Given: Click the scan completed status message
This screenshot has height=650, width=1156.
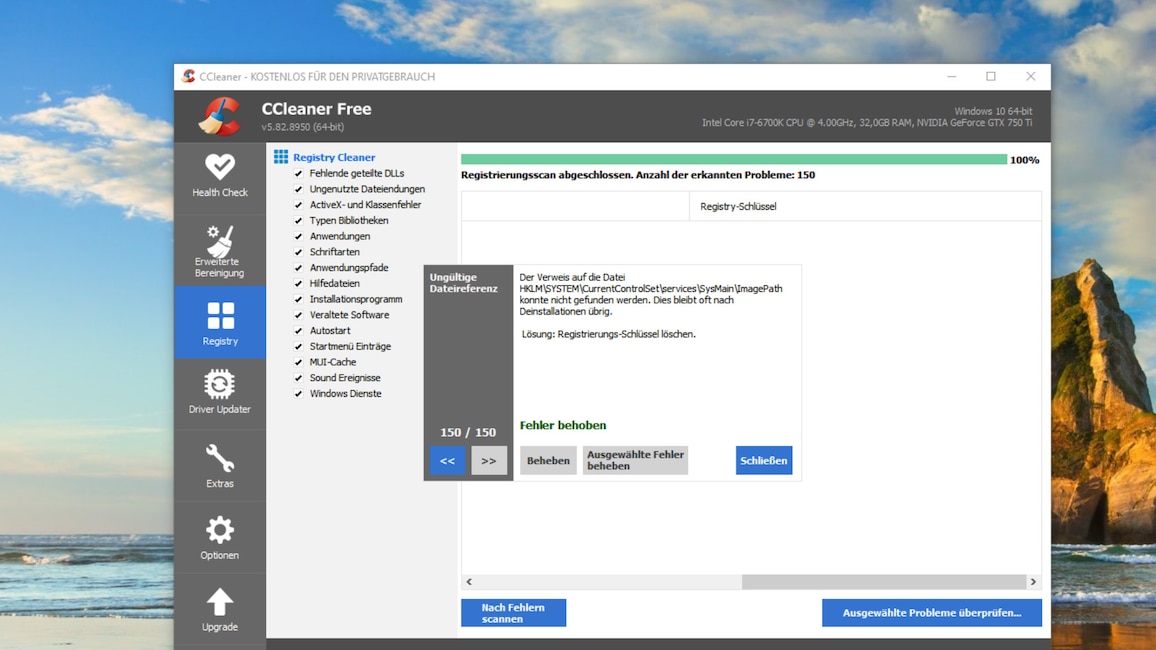Looking at the screenshot, I should coord(638,175).
